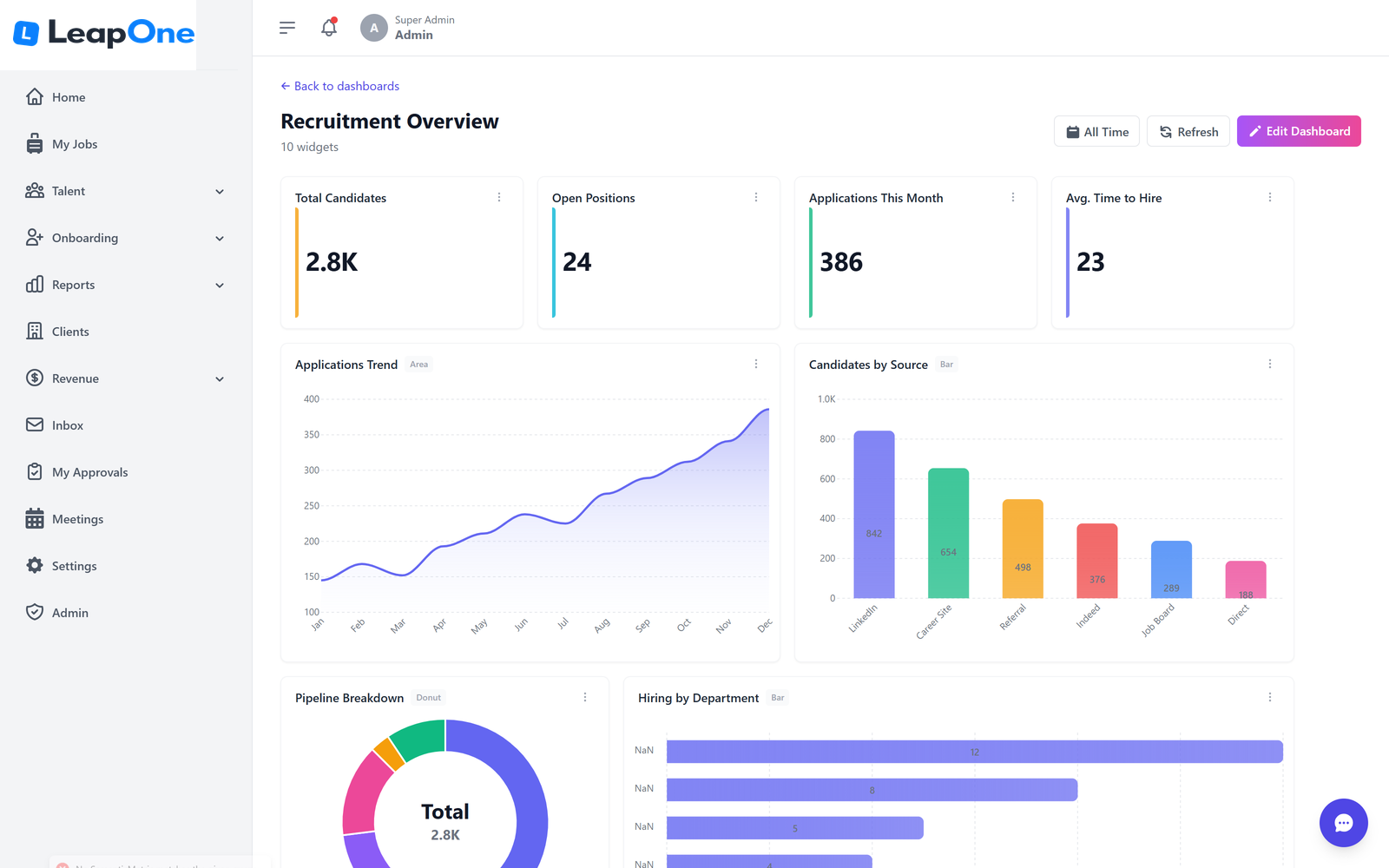Click the department bar showing 8

(x=872, y=790)
